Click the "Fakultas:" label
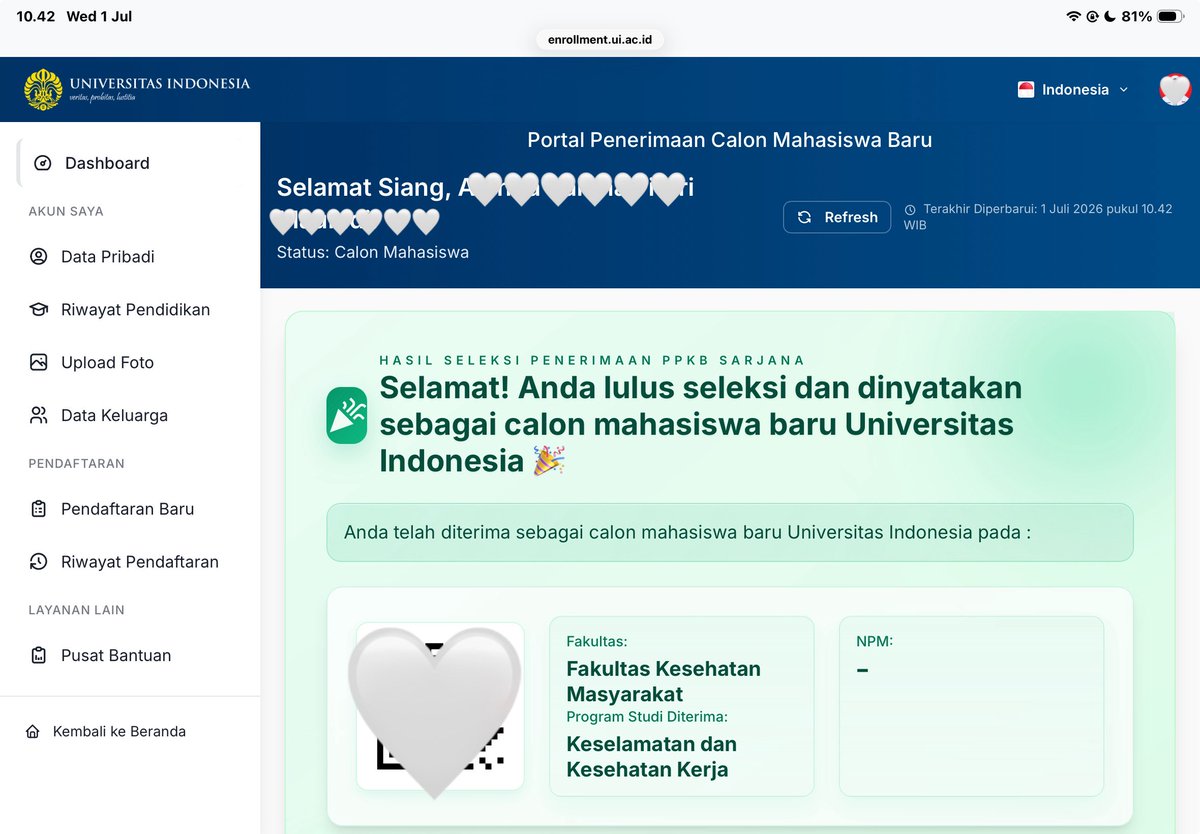This screenshot has height=834, width=1200. point(597,641)
